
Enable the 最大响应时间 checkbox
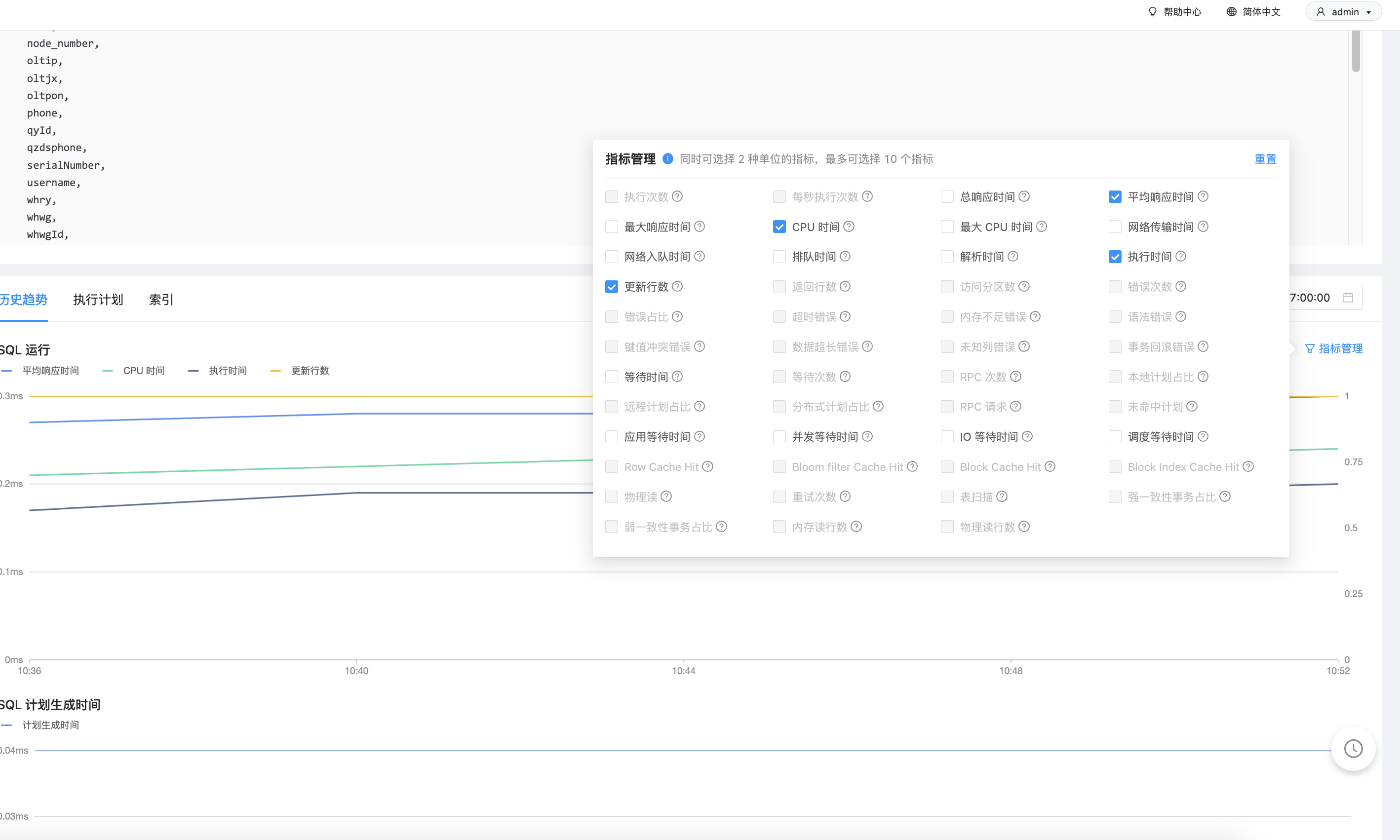(x=612, y=227)
